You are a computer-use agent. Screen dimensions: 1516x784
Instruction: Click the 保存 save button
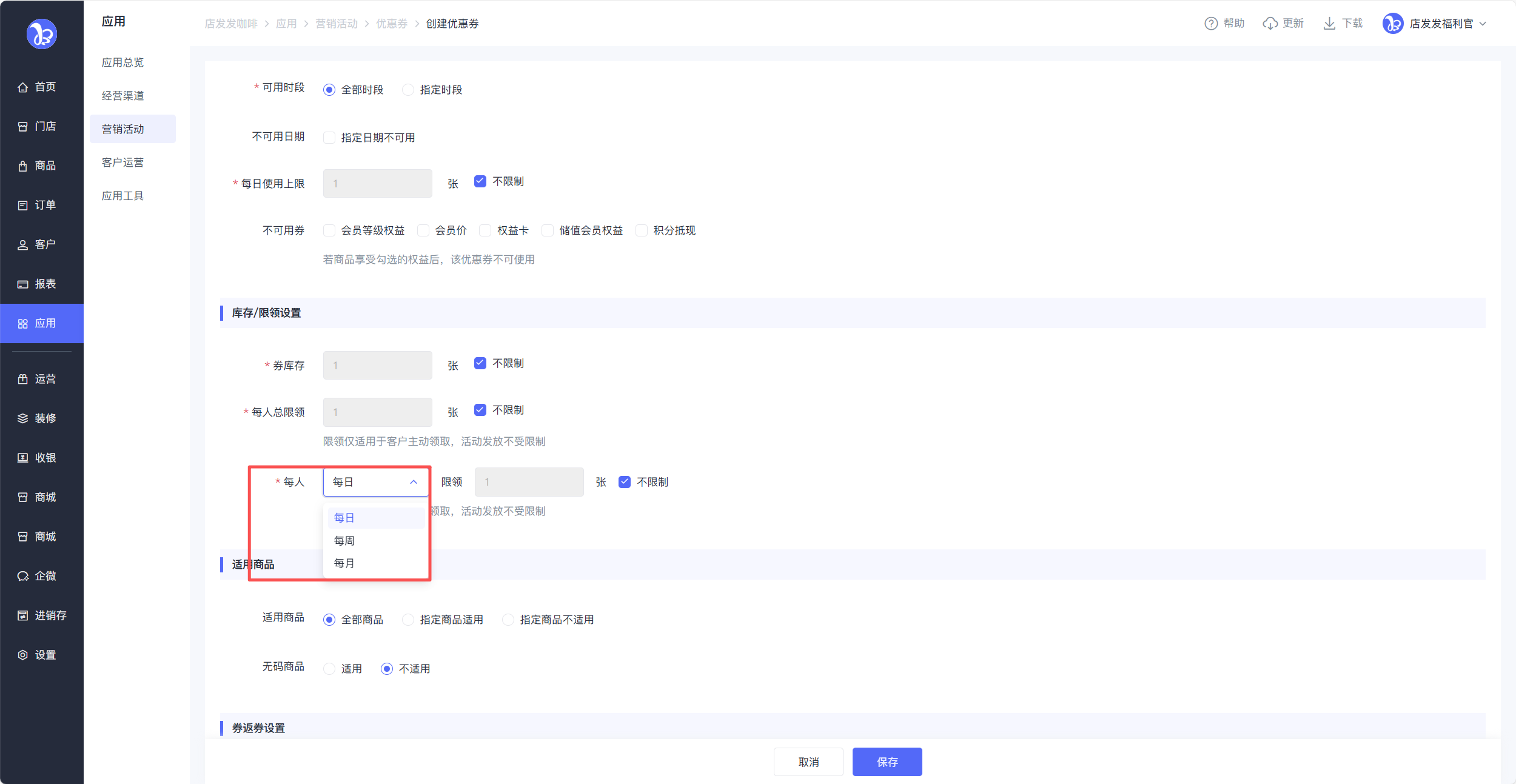point(887,762)
